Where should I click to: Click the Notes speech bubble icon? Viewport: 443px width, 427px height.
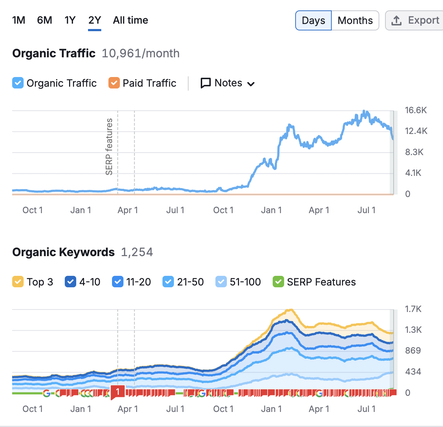[x=205, y=83]
